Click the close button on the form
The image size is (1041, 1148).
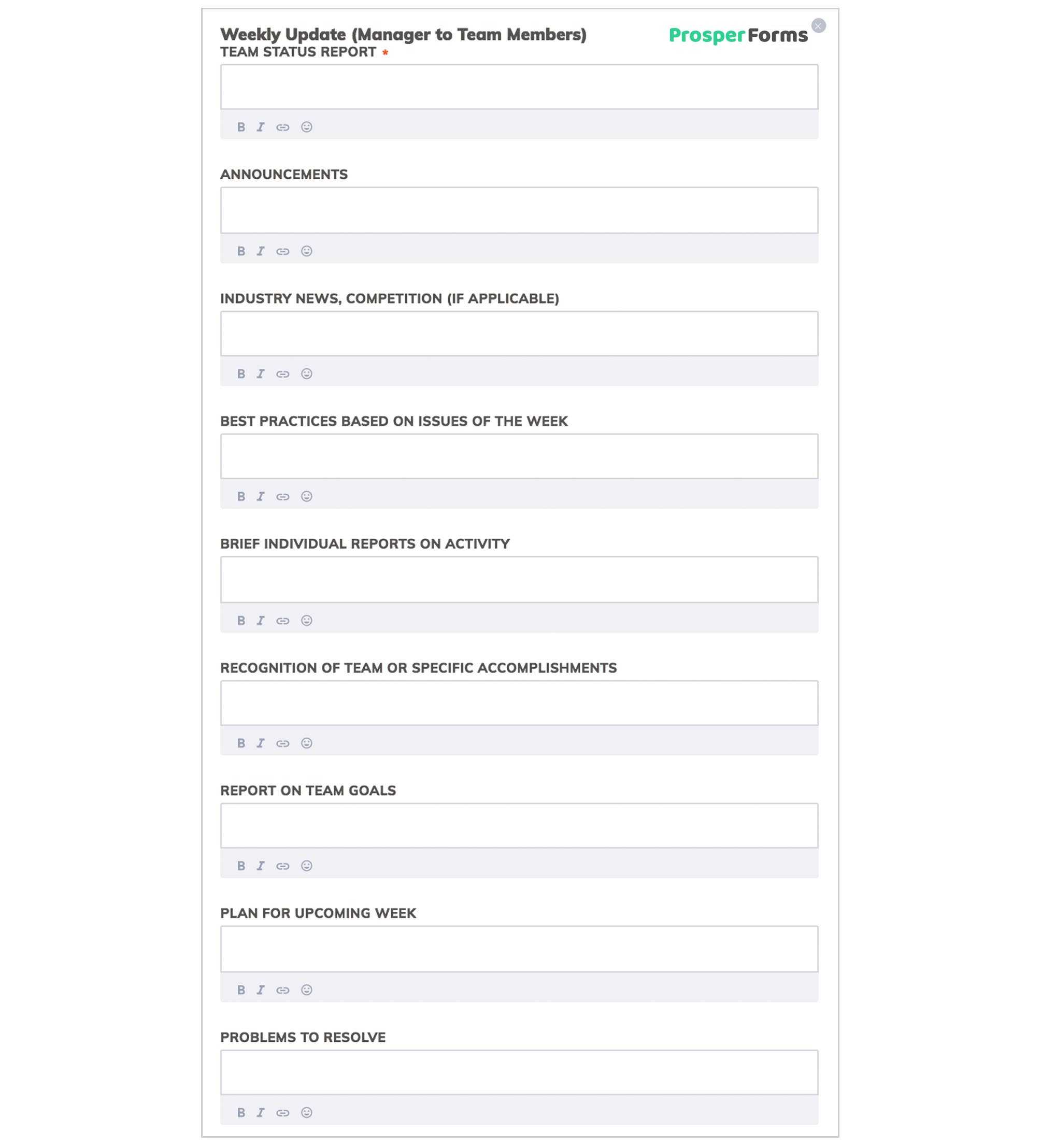click(819, 24)
